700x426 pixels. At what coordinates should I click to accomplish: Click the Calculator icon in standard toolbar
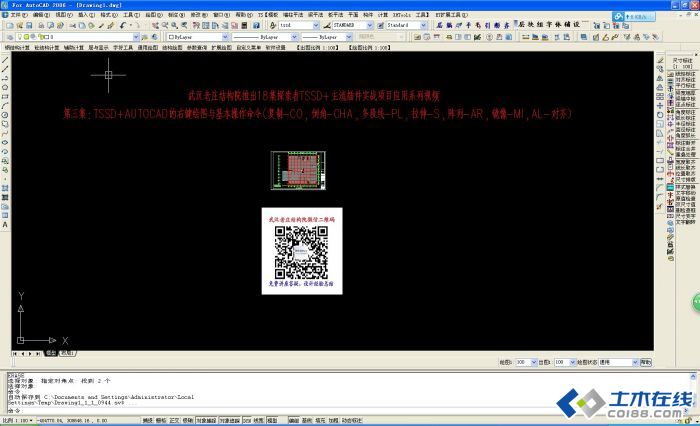pyautogui.click(x=244, y=25)
